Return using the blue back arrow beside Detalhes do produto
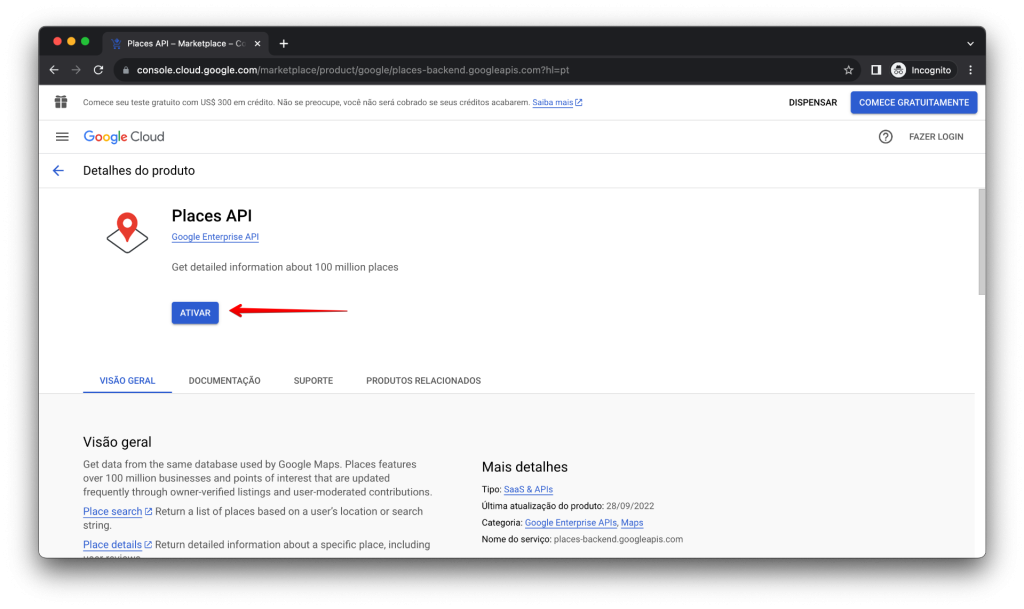 [x=58, y=170]
